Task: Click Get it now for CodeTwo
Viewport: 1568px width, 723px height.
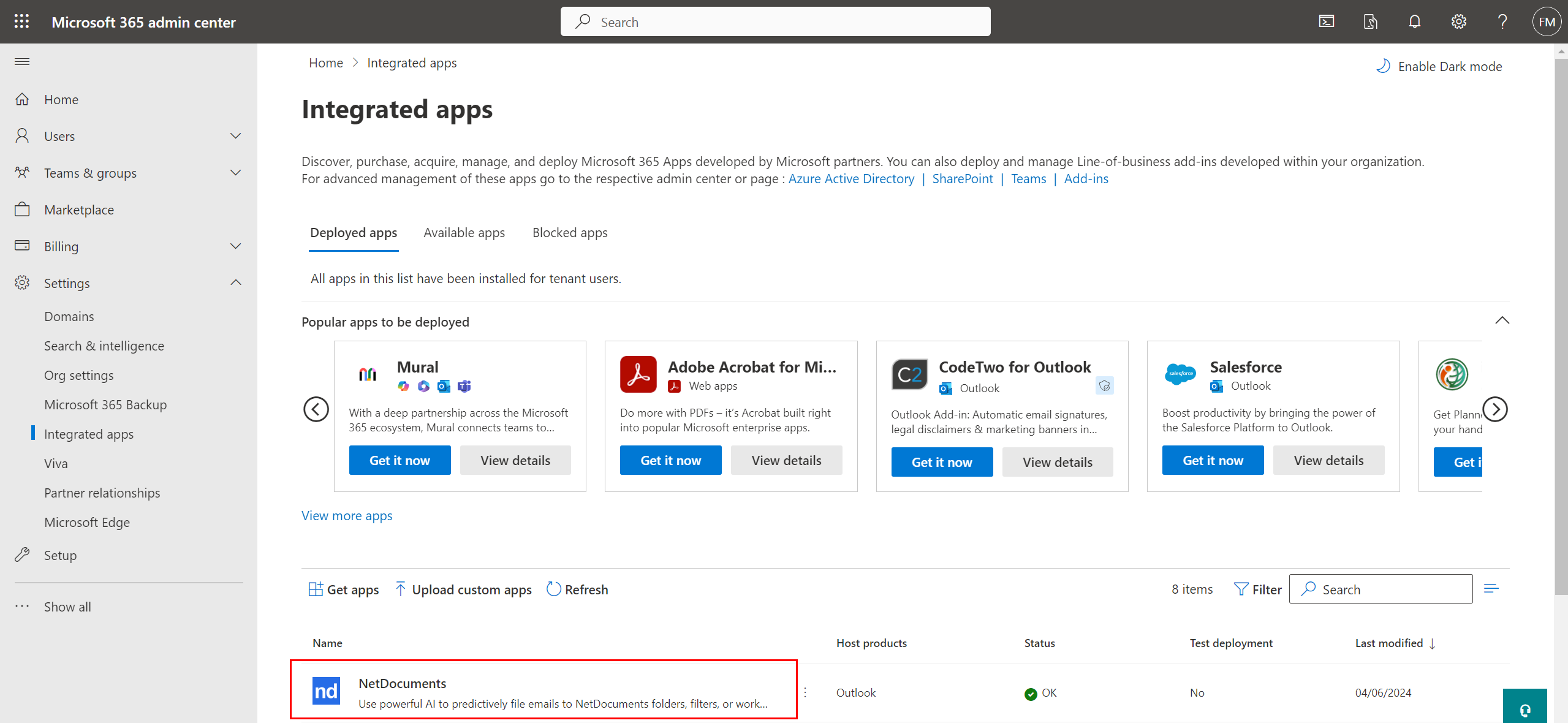Action: [942, 462]
